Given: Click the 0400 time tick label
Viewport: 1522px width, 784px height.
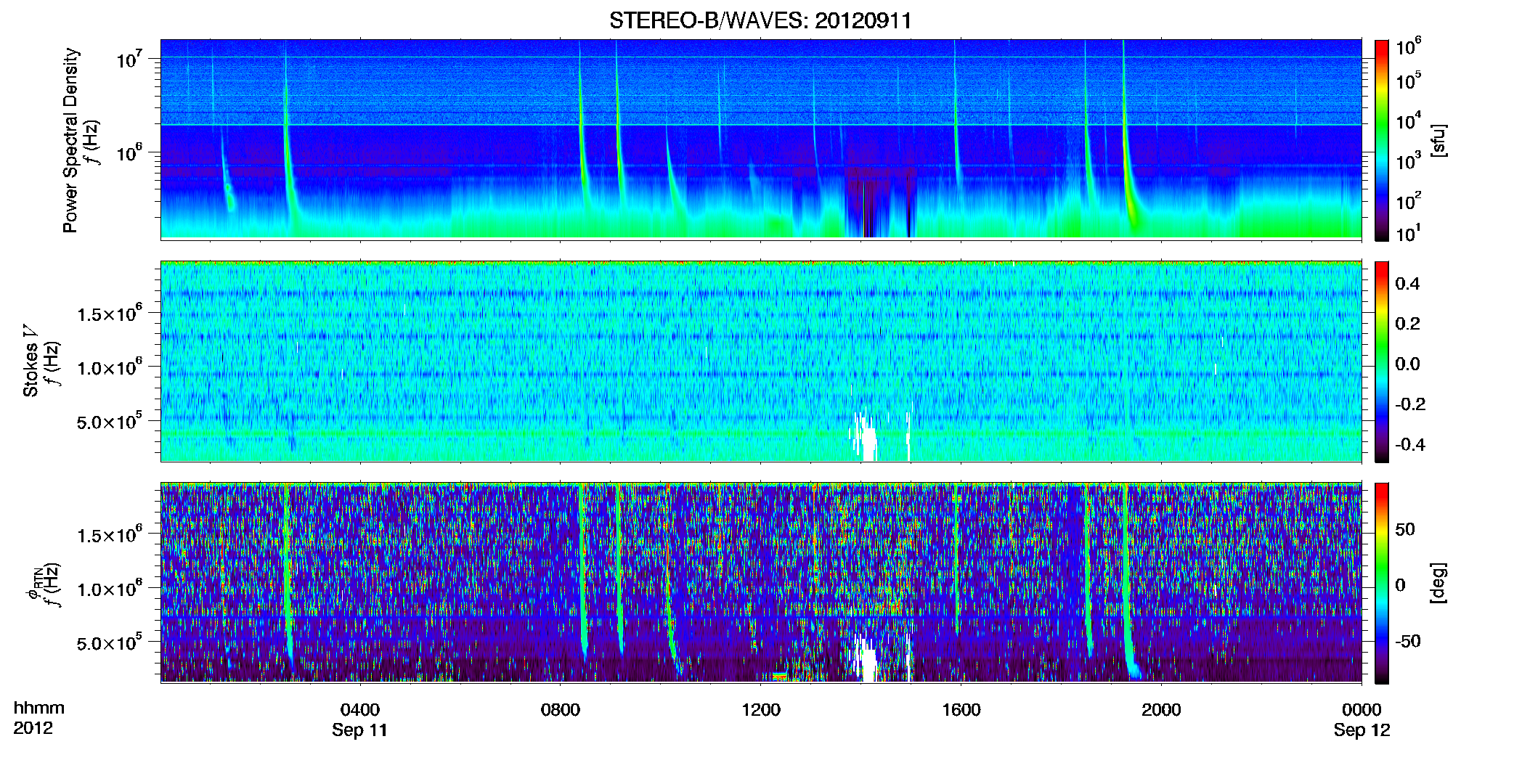Looking at the screenshot, I should pyautogui.click(x=360, y=709).
